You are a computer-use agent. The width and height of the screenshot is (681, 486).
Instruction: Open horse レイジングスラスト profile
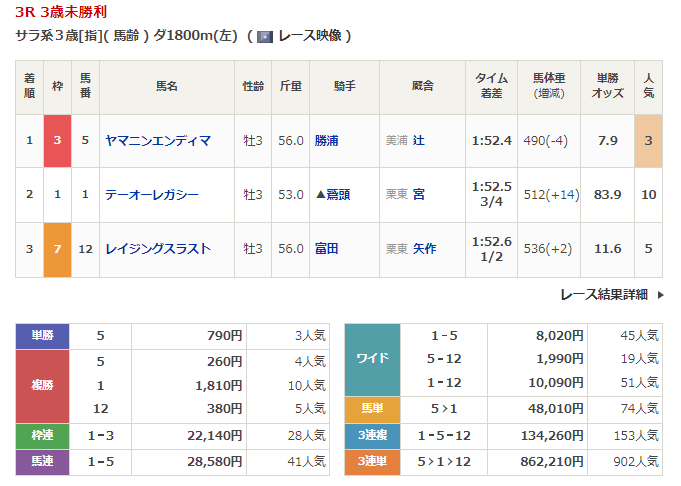point(158,249)
